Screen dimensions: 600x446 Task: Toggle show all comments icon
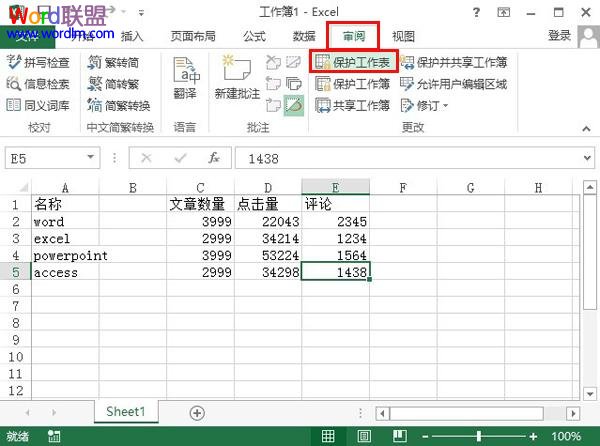293,83
